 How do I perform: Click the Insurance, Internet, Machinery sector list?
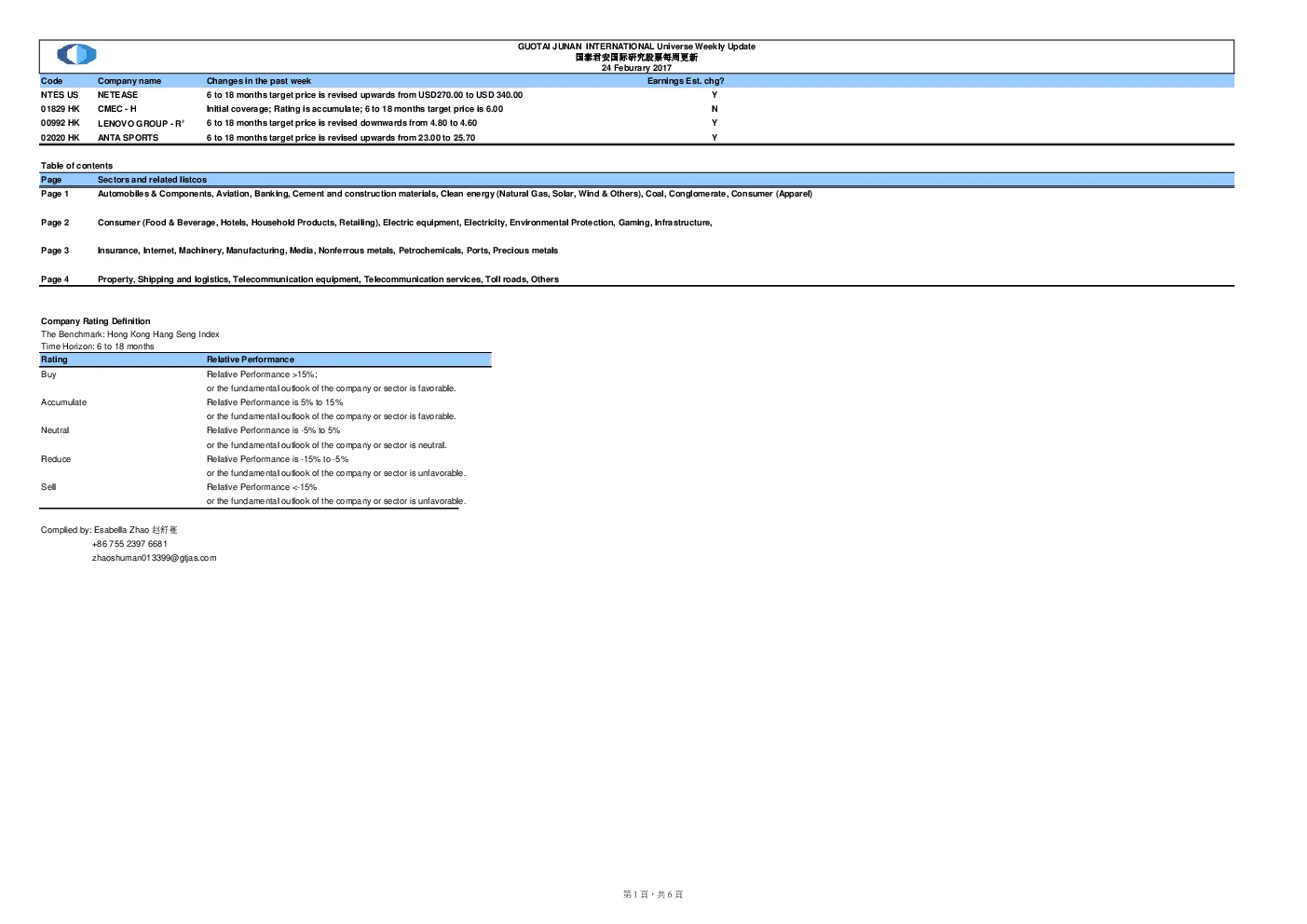coord(328,251)
